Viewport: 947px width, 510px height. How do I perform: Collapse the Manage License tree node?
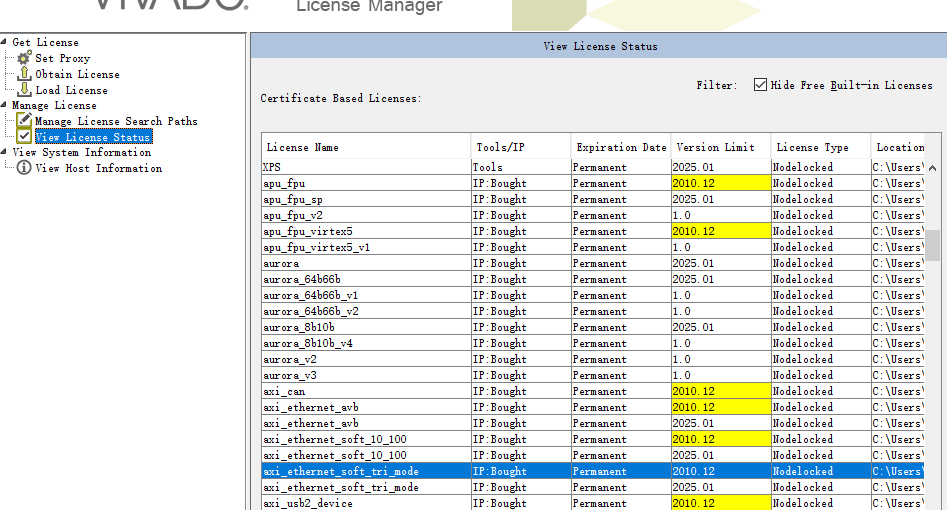pyautogui.click(x=4, y=105)
